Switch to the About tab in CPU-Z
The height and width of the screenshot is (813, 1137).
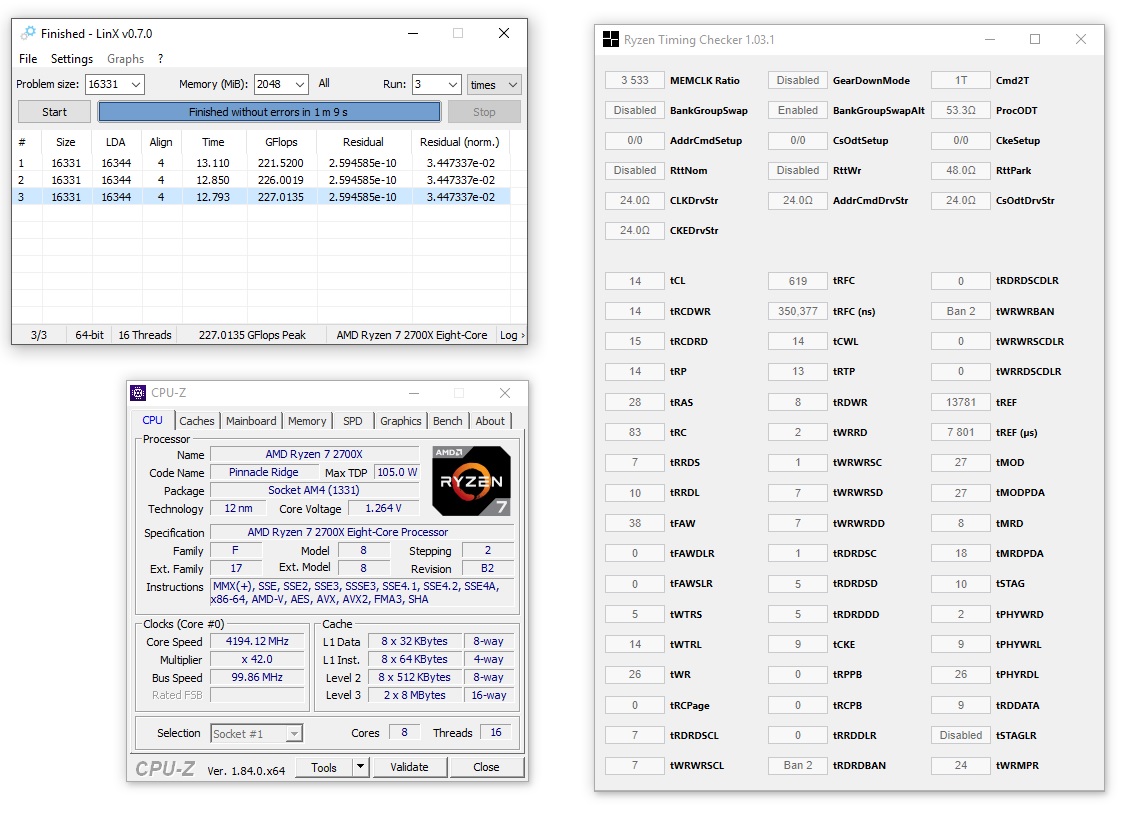(490, 421)
